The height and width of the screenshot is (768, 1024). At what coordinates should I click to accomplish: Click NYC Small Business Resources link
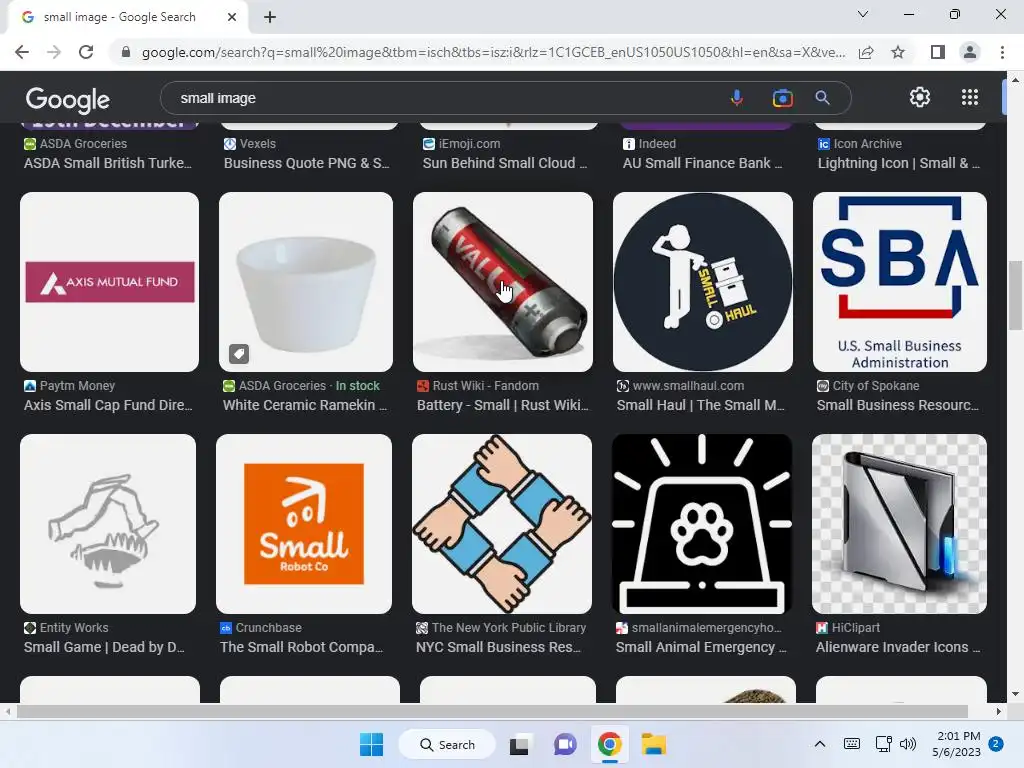[x=498, y=647]
